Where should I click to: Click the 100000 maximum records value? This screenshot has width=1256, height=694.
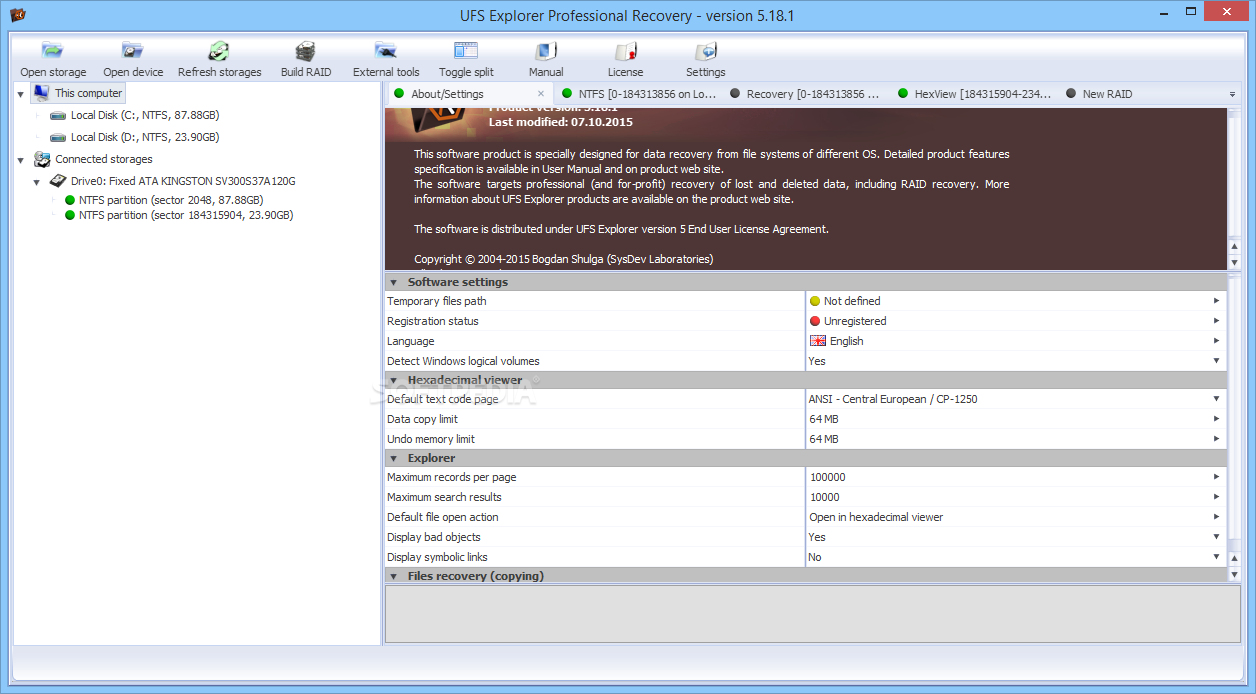tap(827, 477)
